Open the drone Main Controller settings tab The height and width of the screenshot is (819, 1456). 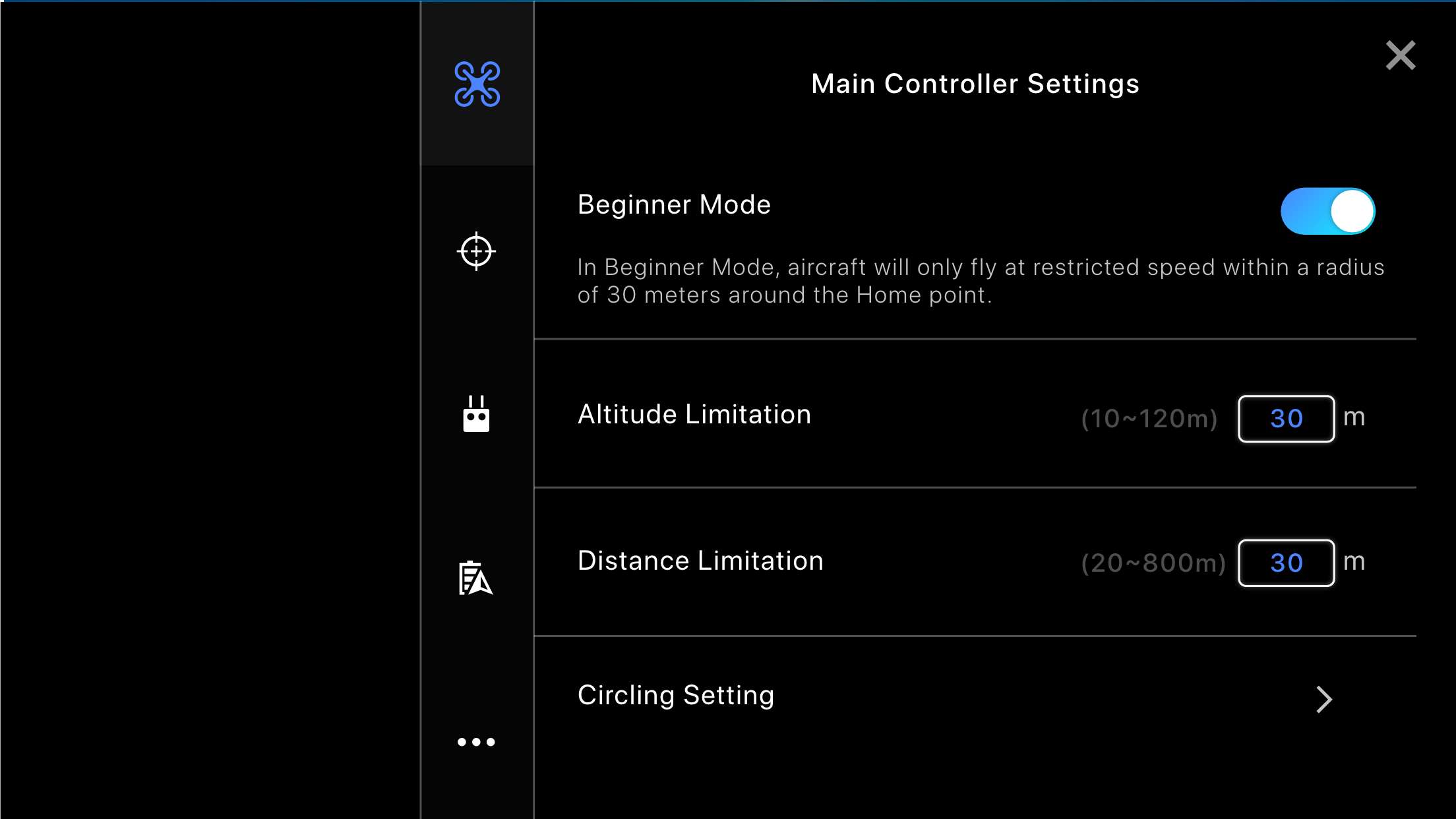tap(477, 84)
